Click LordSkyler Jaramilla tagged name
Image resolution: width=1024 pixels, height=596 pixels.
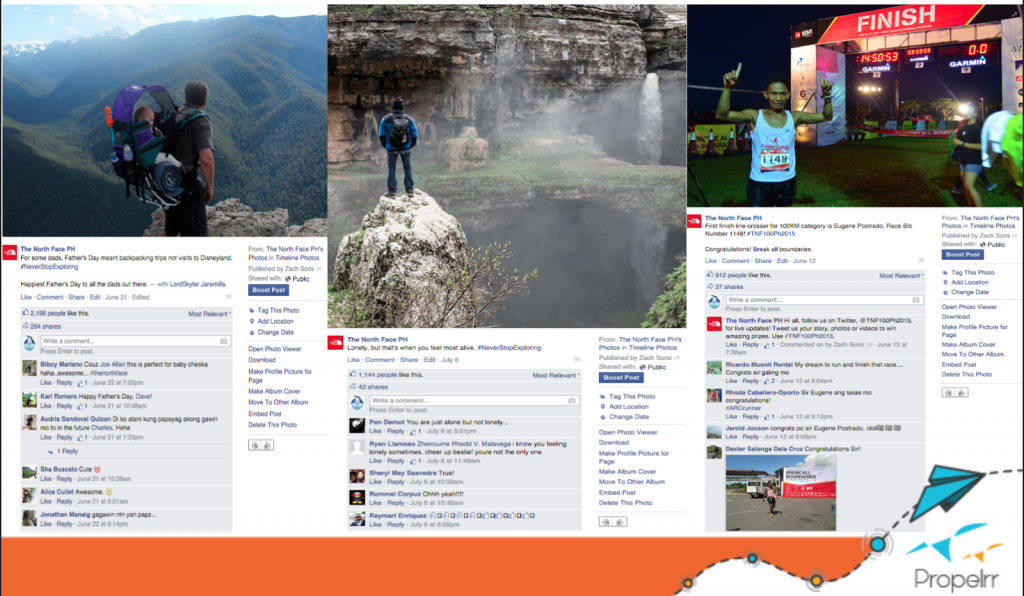[x=198, y=284]
